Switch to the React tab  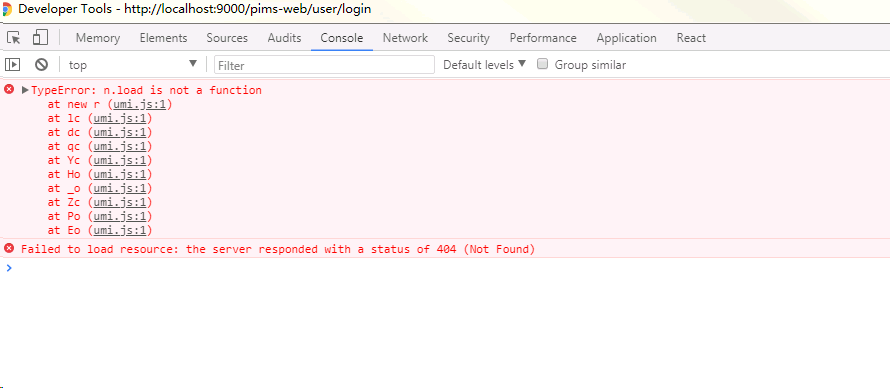click(x=691, y=38)
